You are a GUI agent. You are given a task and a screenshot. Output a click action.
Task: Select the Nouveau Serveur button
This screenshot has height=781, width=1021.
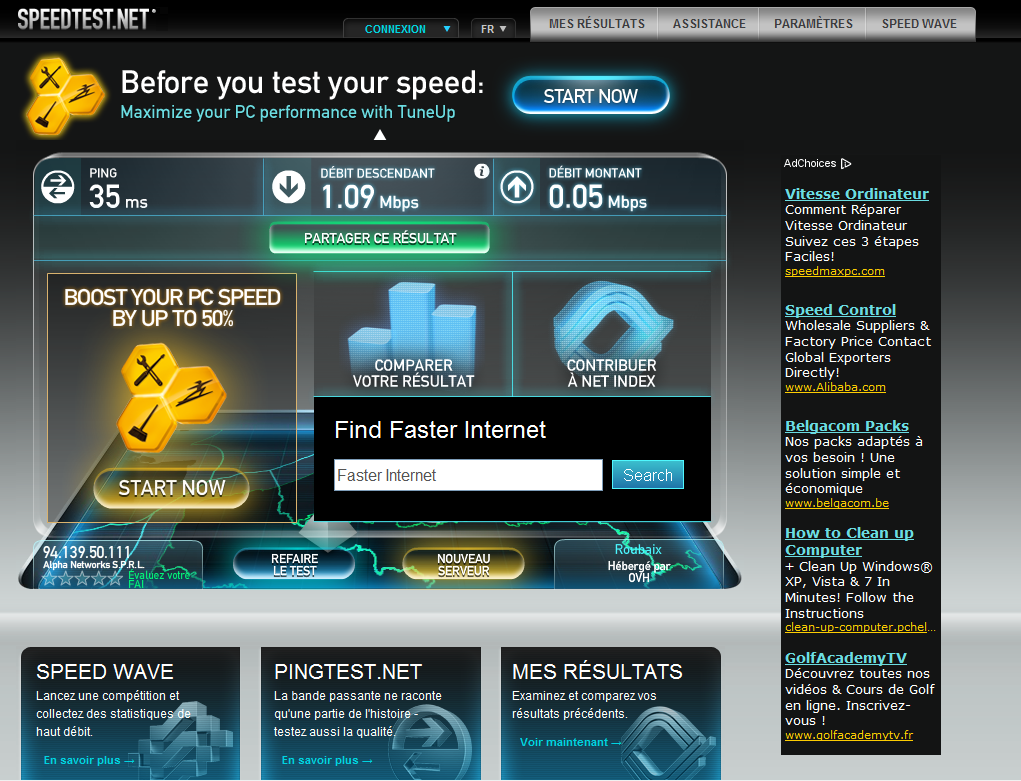[463, 565]
